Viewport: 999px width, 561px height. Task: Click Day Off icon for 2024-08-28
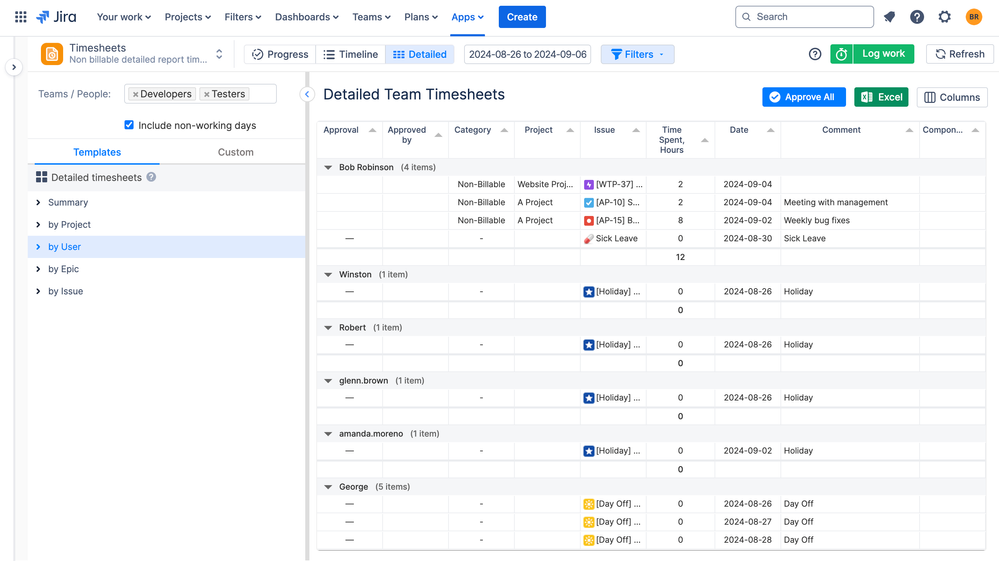(x=589, y=540)
